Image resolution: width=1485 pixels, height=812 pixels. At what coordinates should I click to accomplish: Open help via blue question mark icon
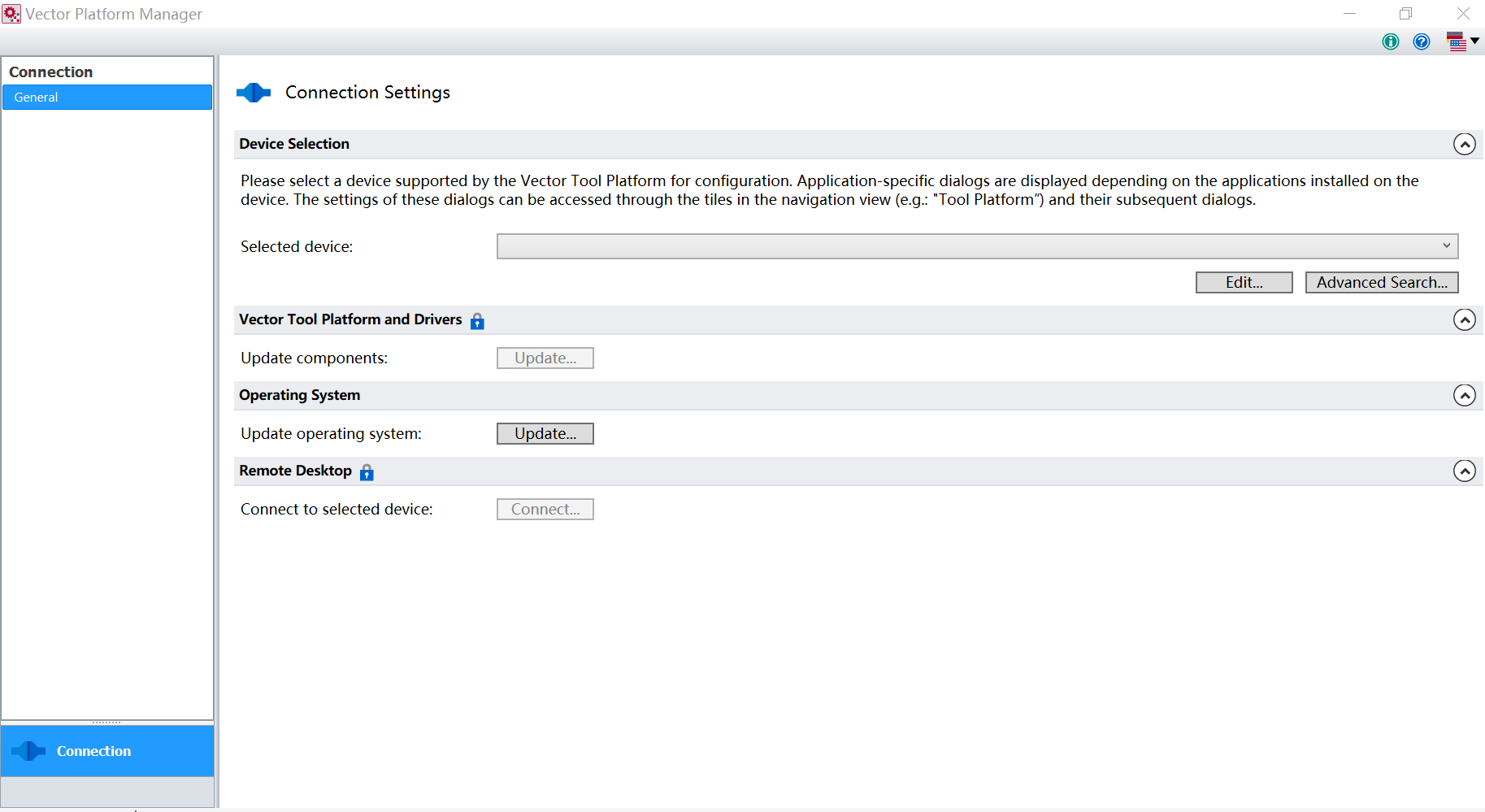1422,41
